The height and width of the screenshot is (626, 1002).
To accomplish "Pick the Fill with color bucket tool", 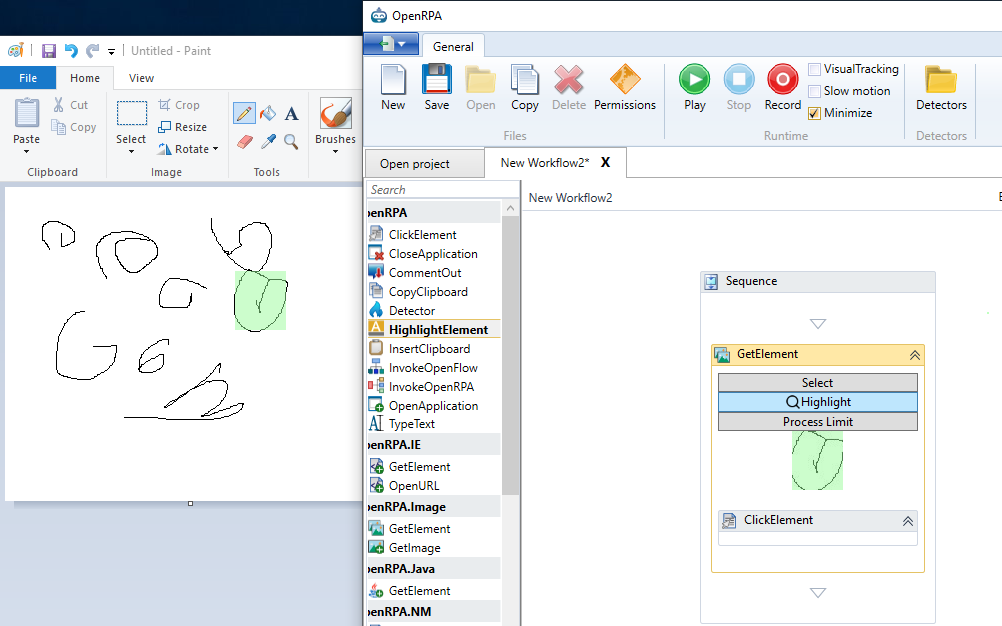I will pyautogui.click(x=268, y=113).
